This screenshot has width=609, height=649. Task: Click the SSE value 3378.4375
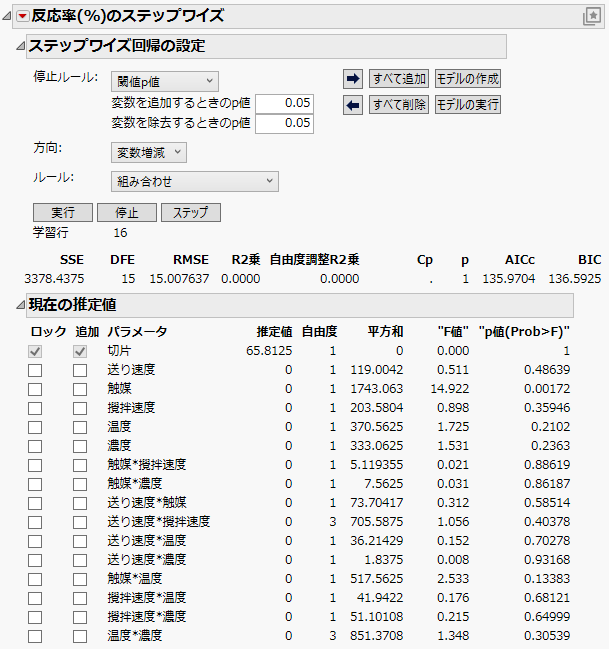54,279
